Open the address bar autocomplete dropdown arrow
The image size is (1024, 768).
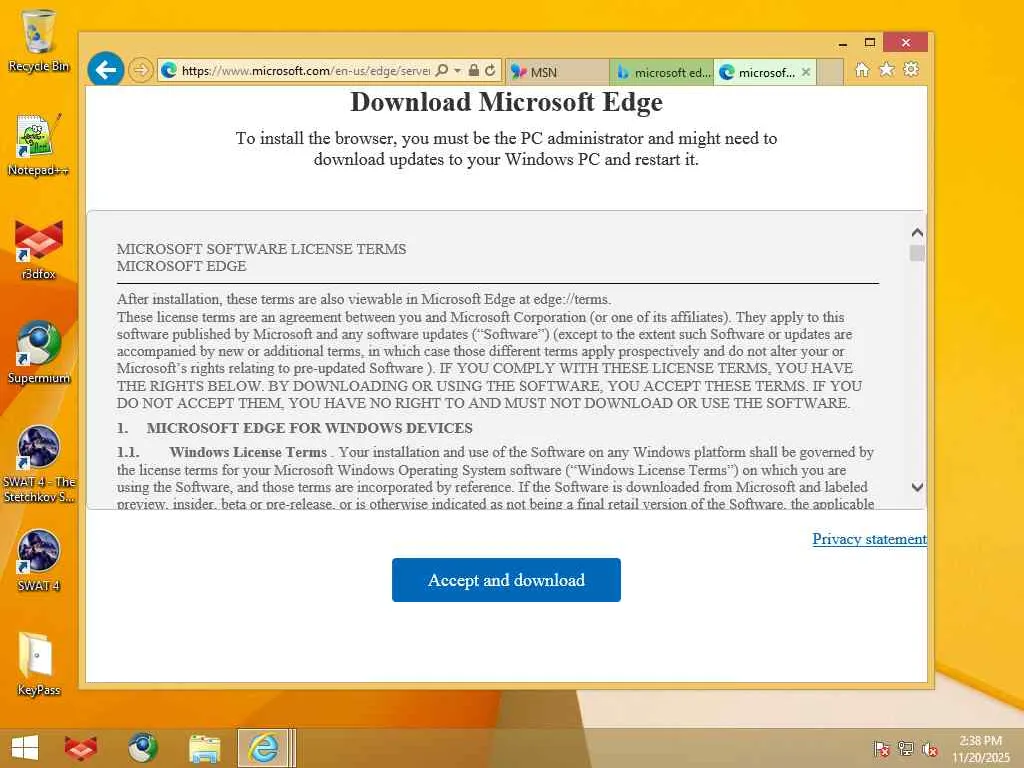coord(457,70)
